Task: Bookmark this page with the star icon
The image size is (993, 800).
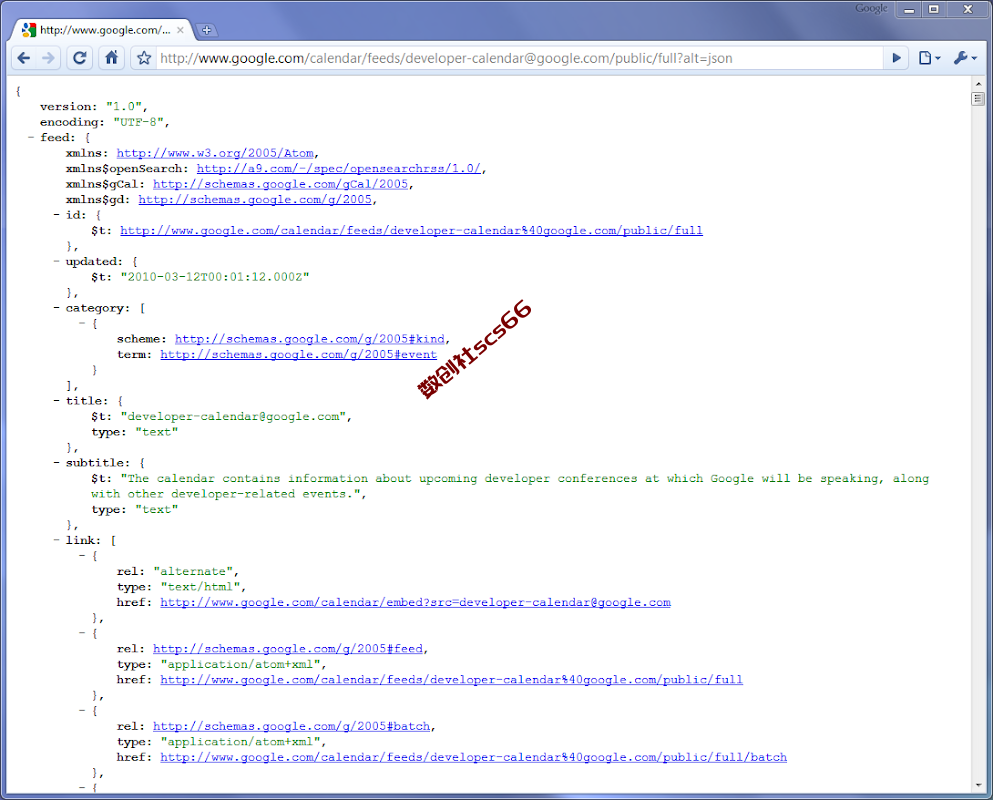Action: click(144, 58)
